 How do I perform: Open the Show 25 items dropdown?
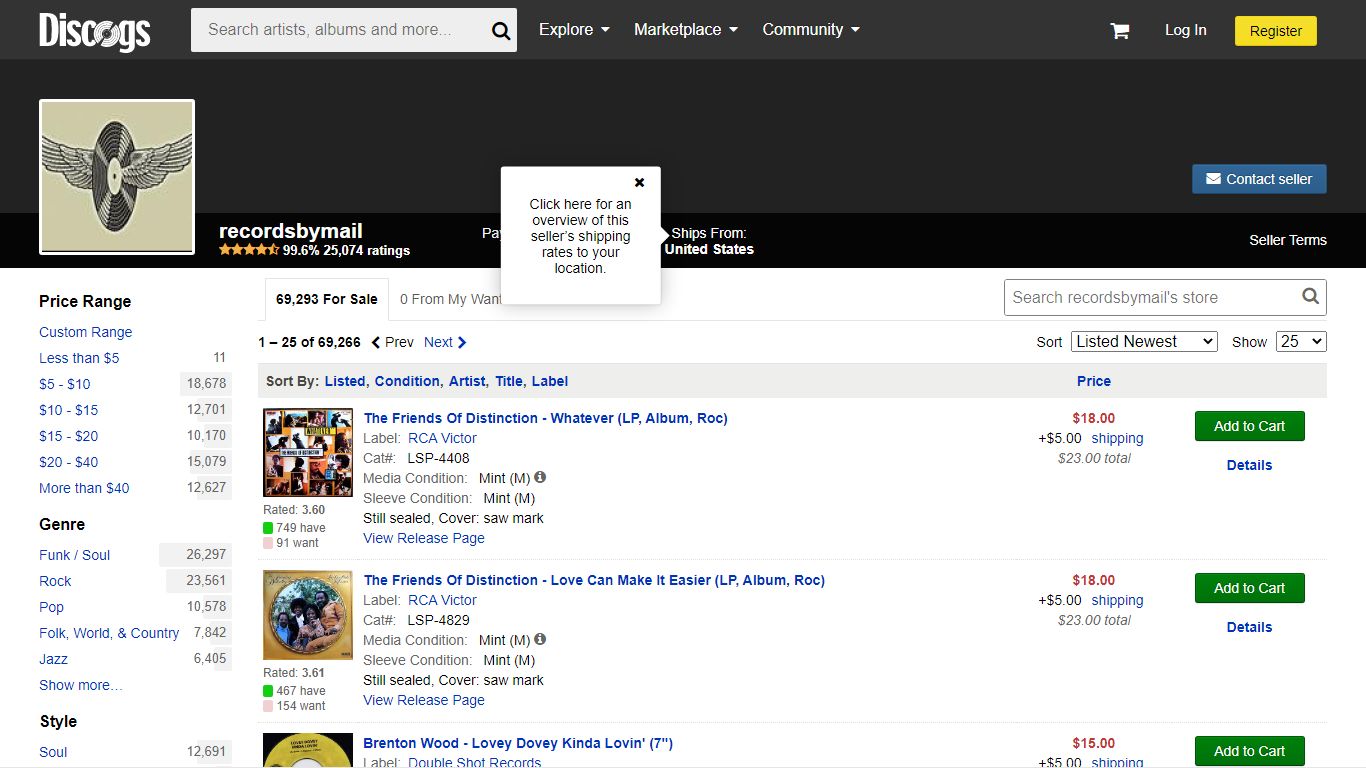tap(1302, 341)
